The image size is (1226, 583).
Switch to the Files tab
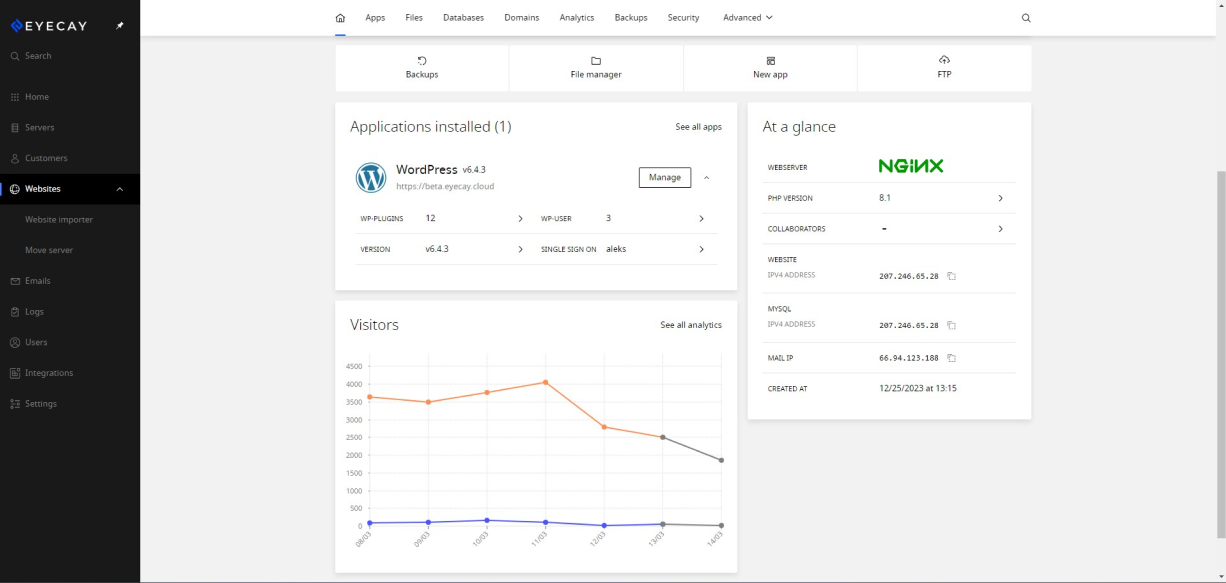pyautogui.click(x=414, y=18)
